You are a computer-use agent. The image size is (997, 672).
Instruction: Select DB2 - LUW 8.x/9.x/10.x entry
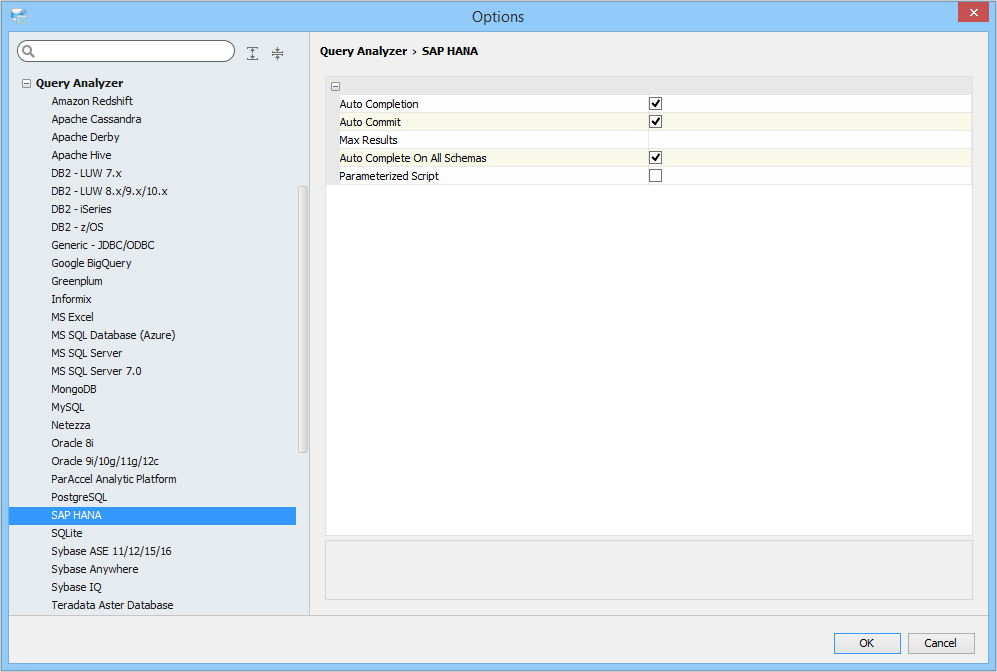[x=109, y=191]
